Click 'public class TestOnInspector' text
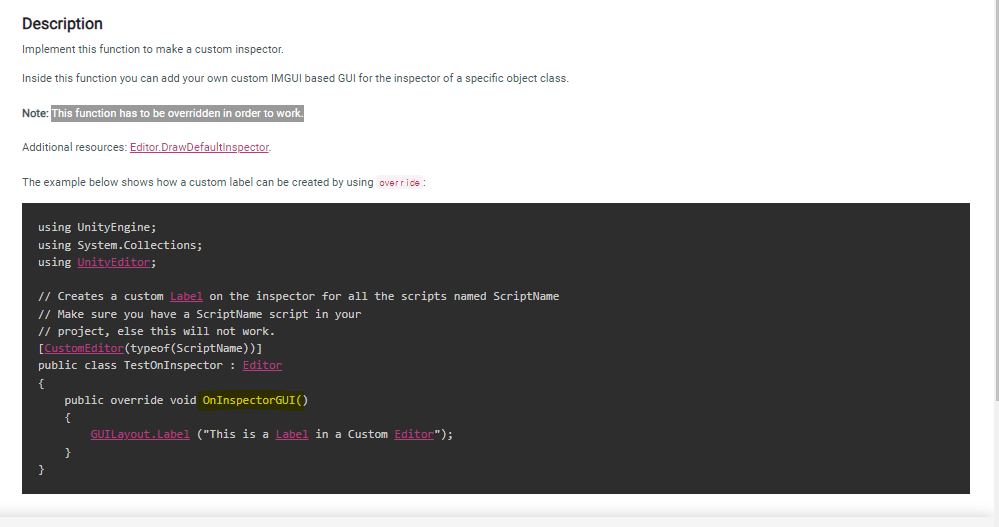 [x=130, y=365]
